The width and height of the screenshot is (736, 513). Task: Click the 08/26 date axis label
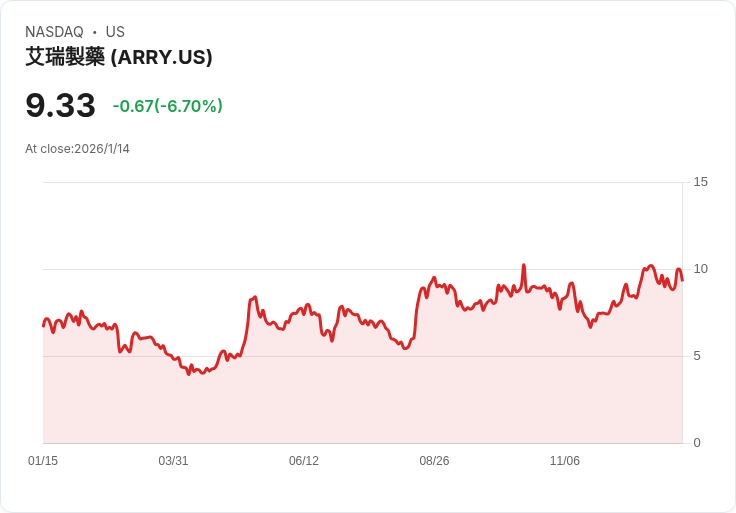tap(434, 460)
